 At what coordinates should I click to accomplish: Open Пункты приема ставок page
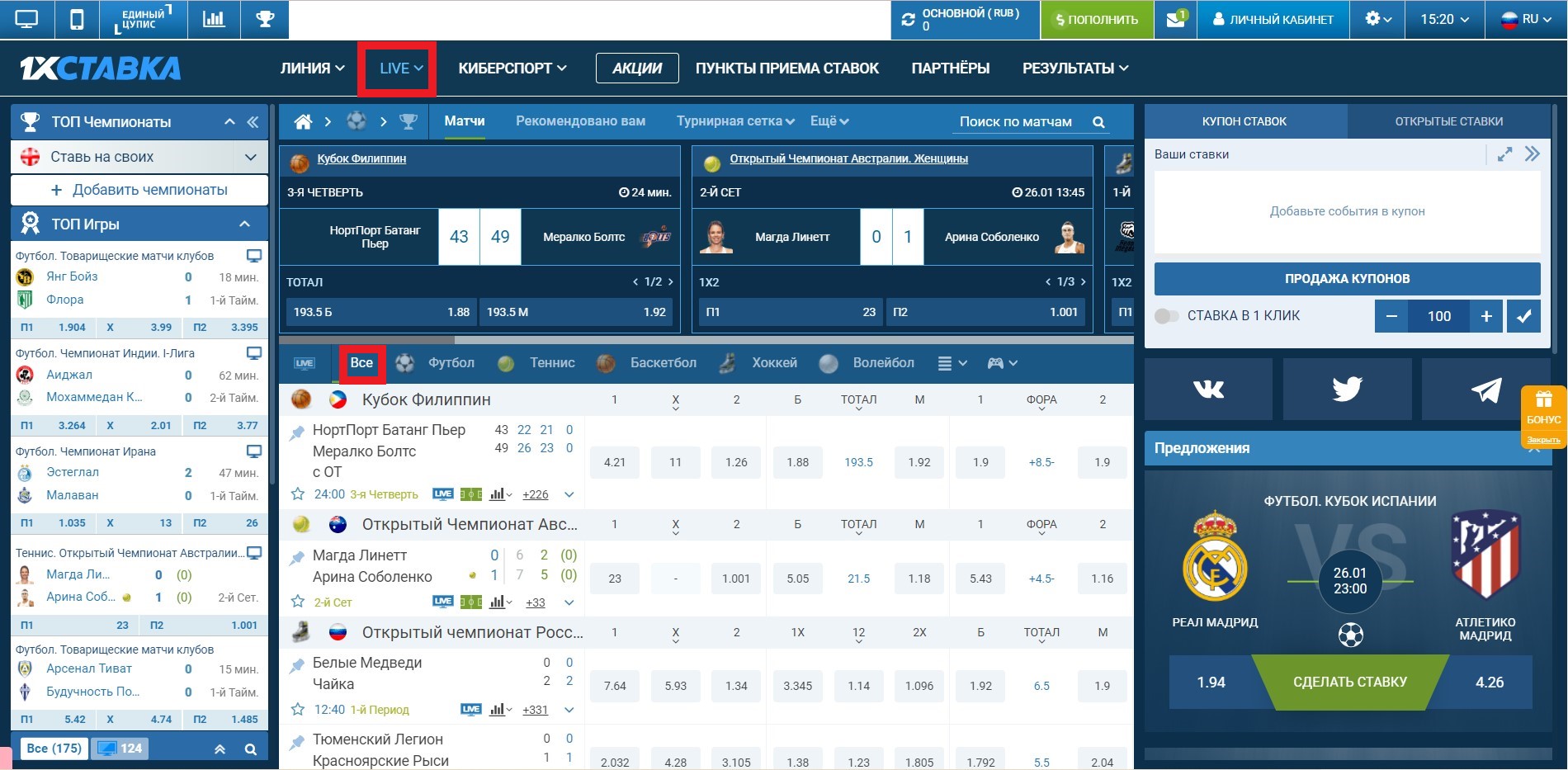(x=787, y=68)
